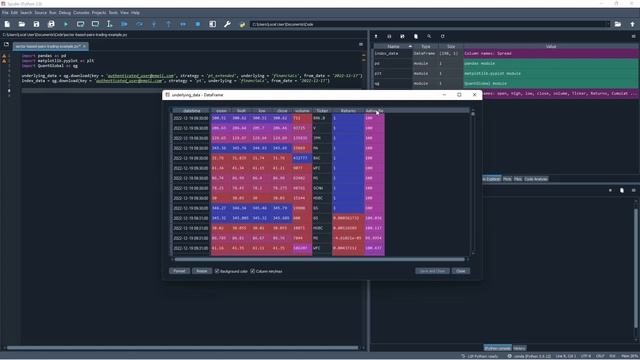Screen dimensions: 640x360
Task: Run selection or current line
Action: click(109, 24)
